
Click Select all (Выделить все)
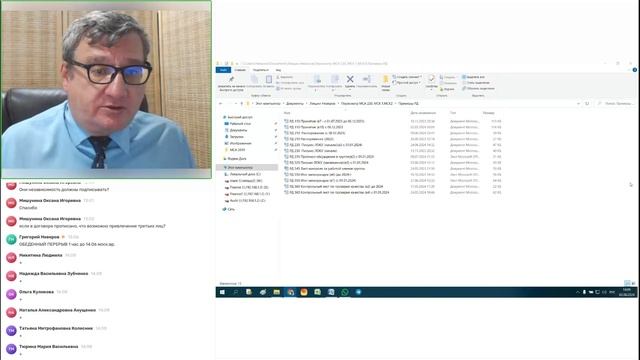(x=473, y=77)
